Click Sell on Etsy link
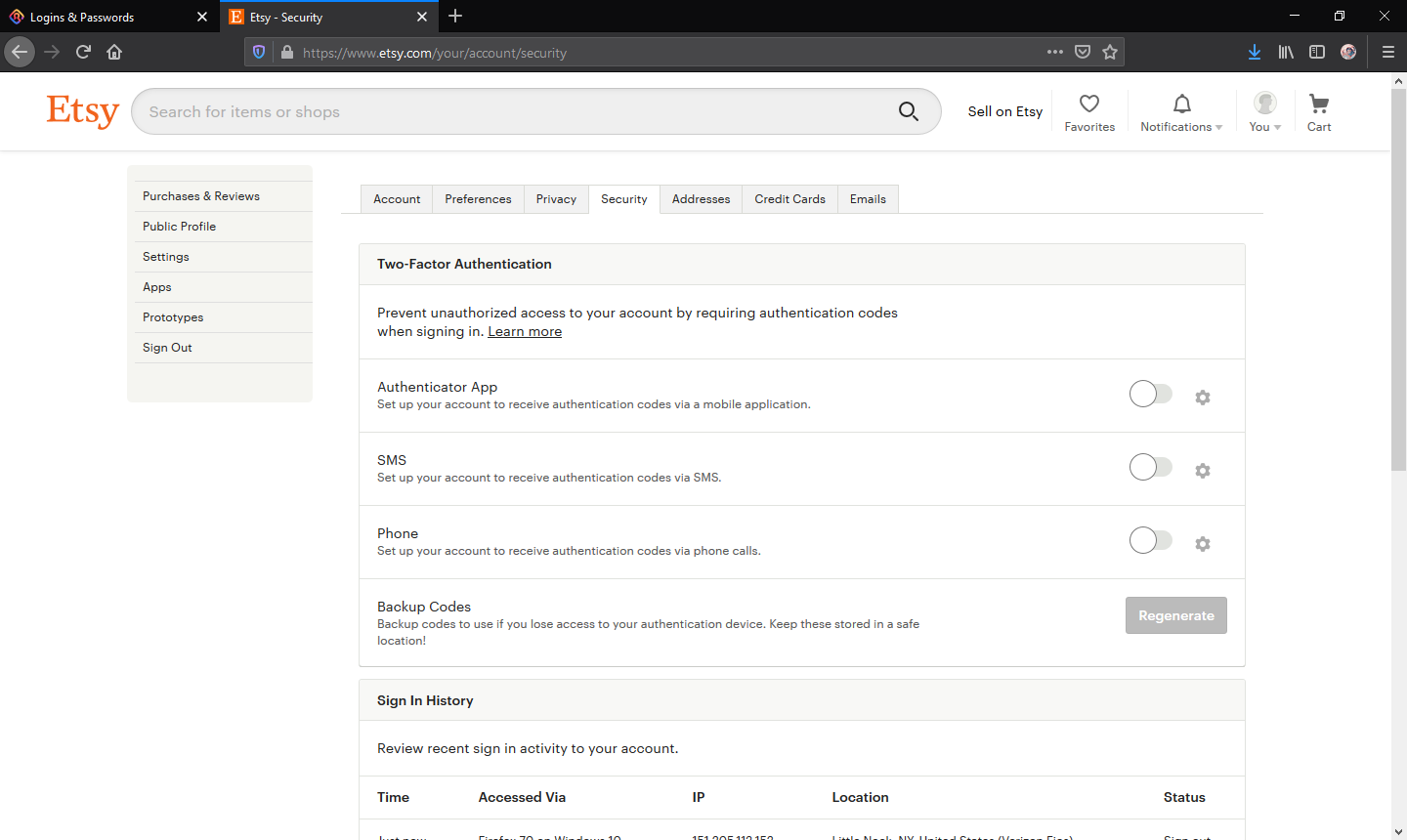Screen dimensions: 1407x840 pos(1004,111)
